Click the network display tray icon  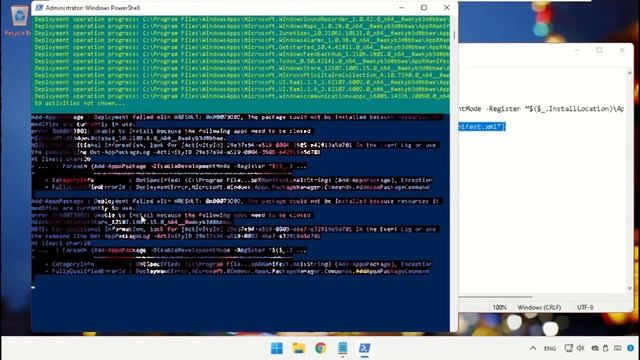click(568, 348)
